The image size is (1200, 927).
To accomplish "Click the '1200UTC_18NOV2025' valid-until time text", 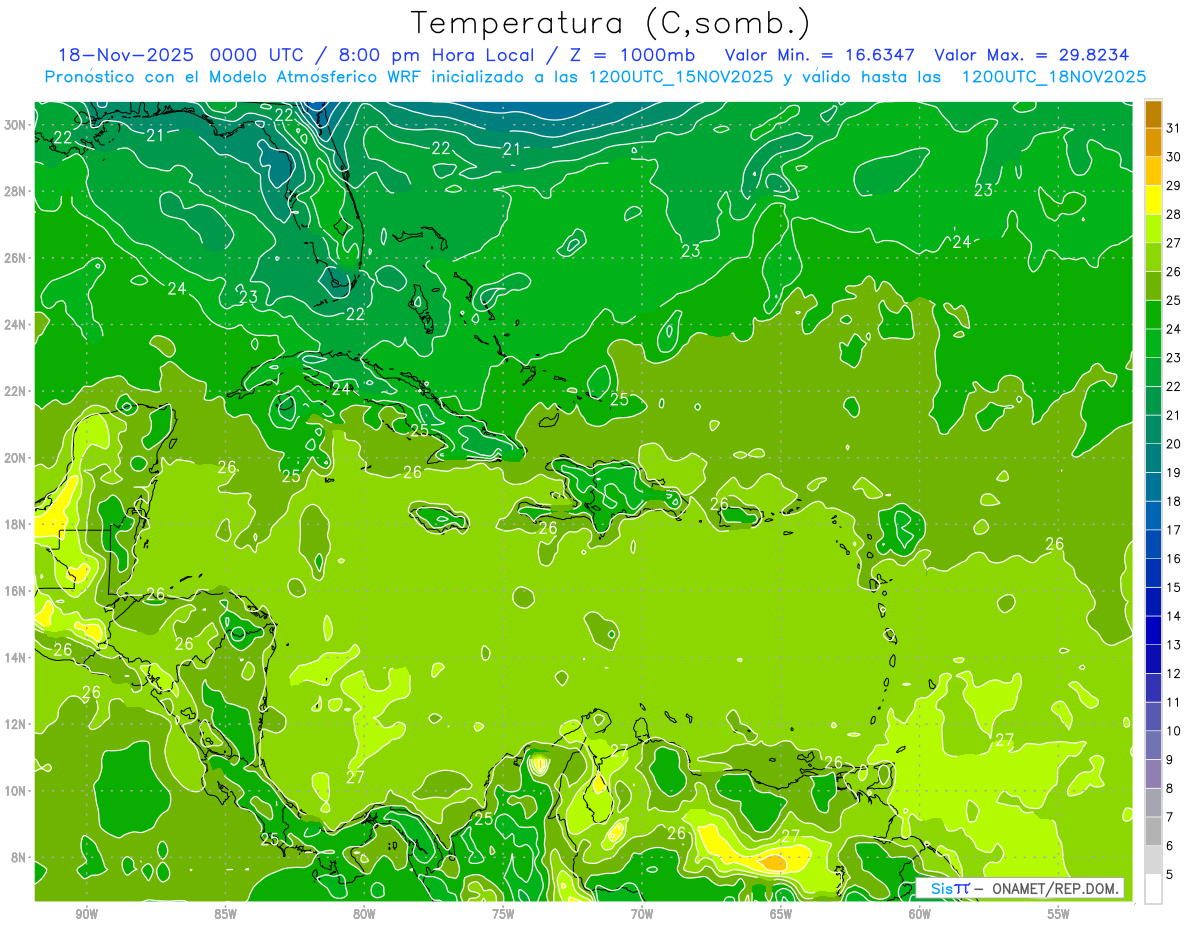I will pyautogui.click(x=1053, y=77).
